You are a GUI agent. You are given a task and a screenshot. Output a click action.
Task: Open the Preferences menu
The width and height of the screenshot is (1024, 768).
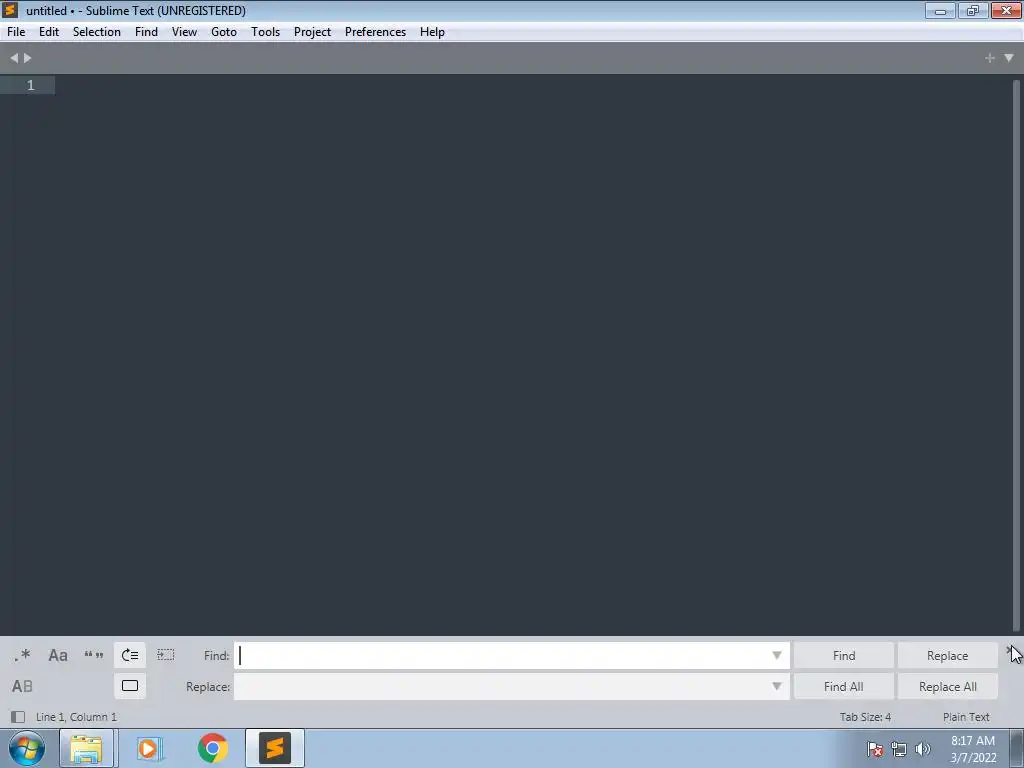pyautogui.click(x=376, y=32)
